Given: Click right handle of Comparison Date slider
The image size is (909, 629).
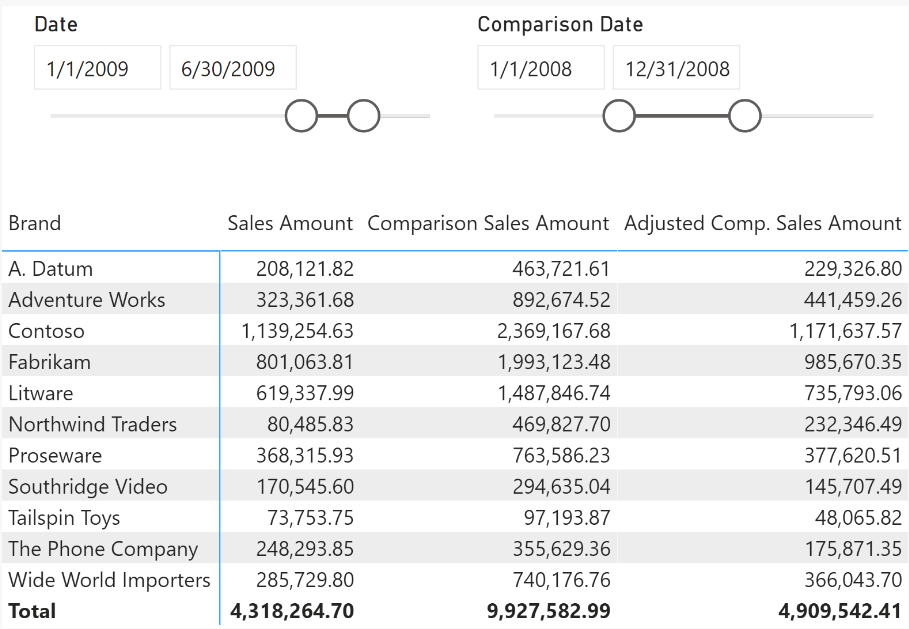Looking at the screenshot, I should 744,116.
